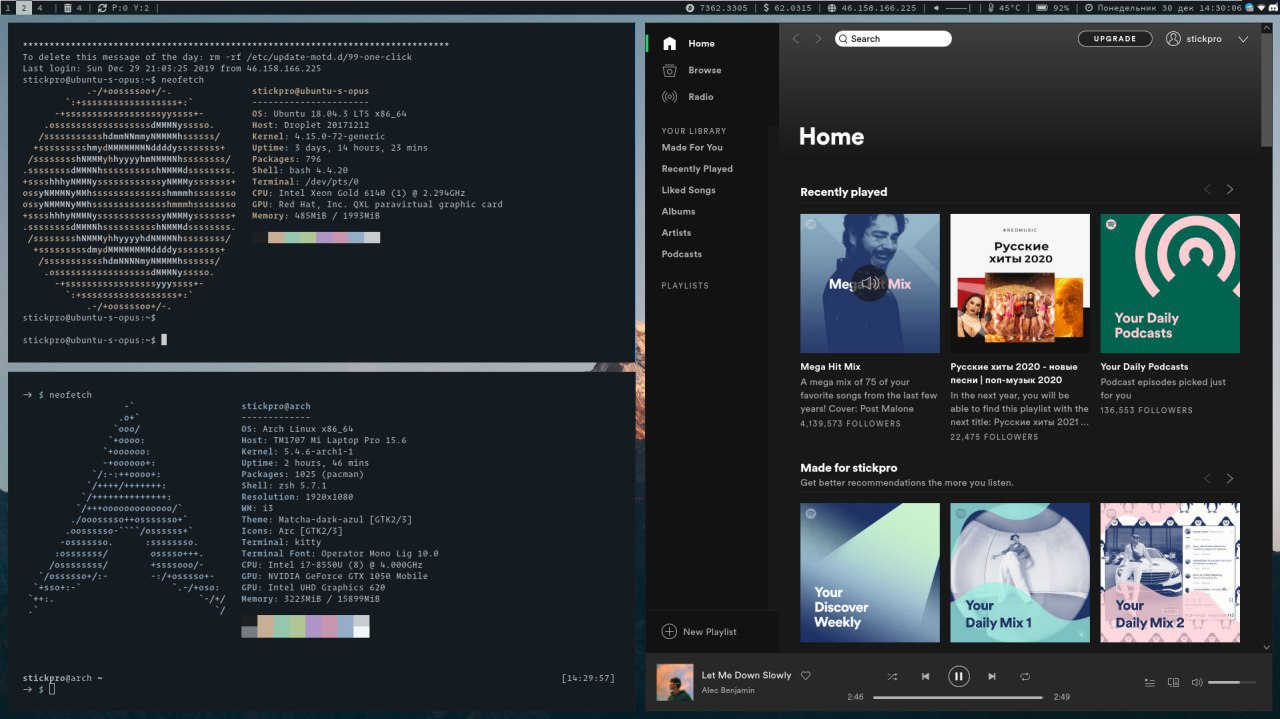Expand the account dropdown chevron beside stickpro
Image resolution: width=1280 pixels, height=719 pixels.
[1243, 40]
